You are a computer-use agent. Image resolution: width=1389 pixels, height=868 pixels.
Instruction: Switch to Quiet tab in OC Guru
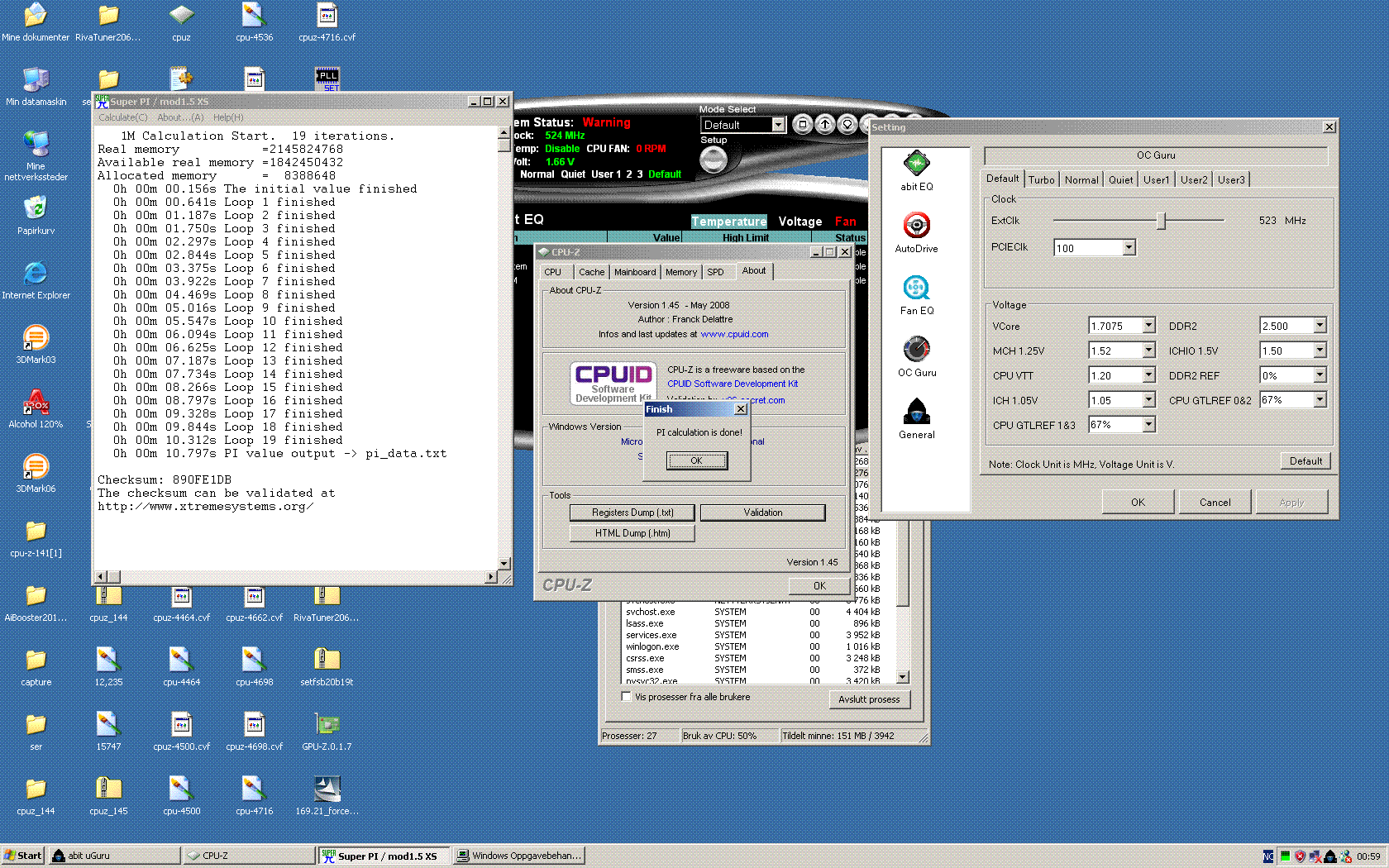[1120, 179]
